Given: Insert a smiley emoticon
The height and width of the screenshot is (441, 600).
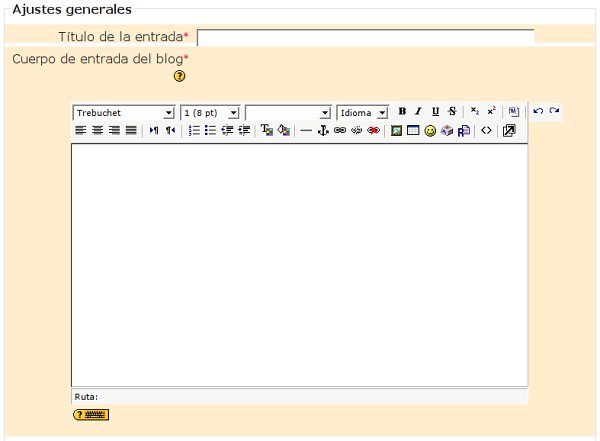Looking at the screenshot, I should click(x=430, y=131).
